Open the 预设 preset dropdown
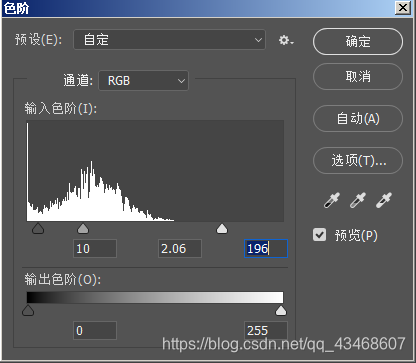This screenshot has width=416, height=363. coord(169,40)
